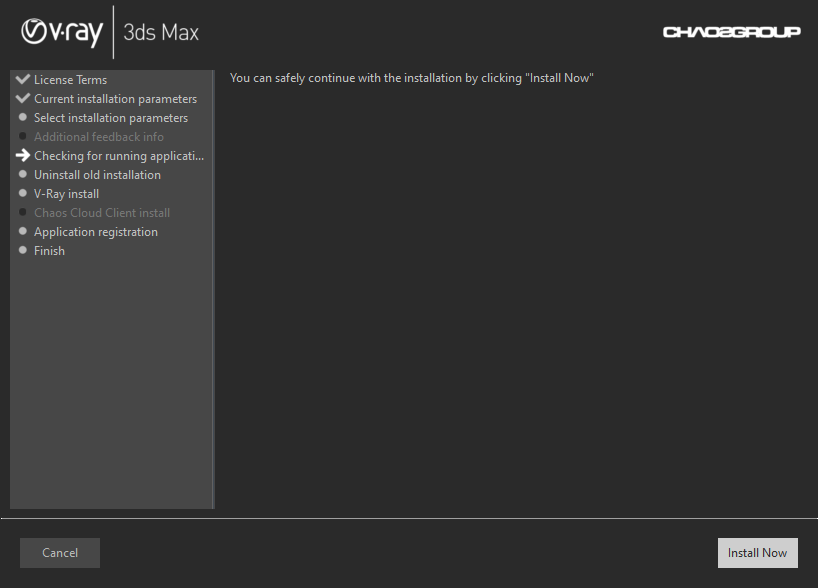Click the Cancel button
The height and width of the screenshot is (588, 818).
point(59,552)
